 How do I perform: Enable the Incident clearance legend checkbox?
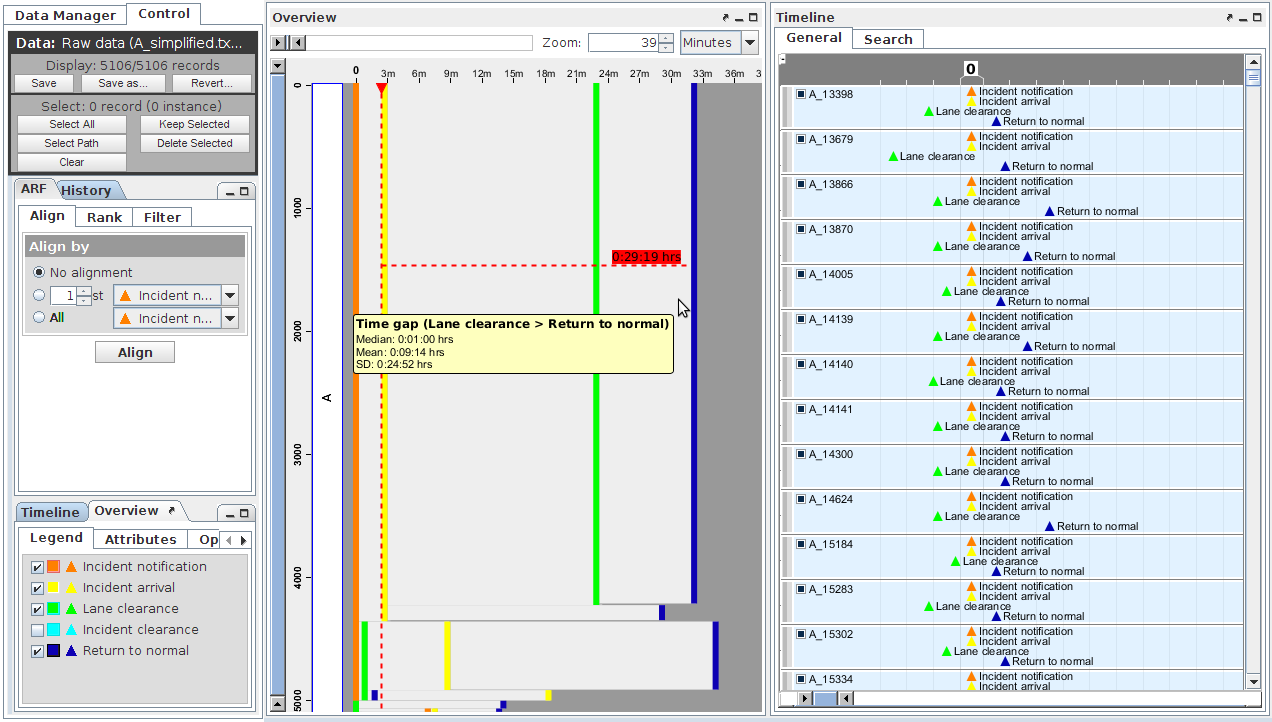37,630
